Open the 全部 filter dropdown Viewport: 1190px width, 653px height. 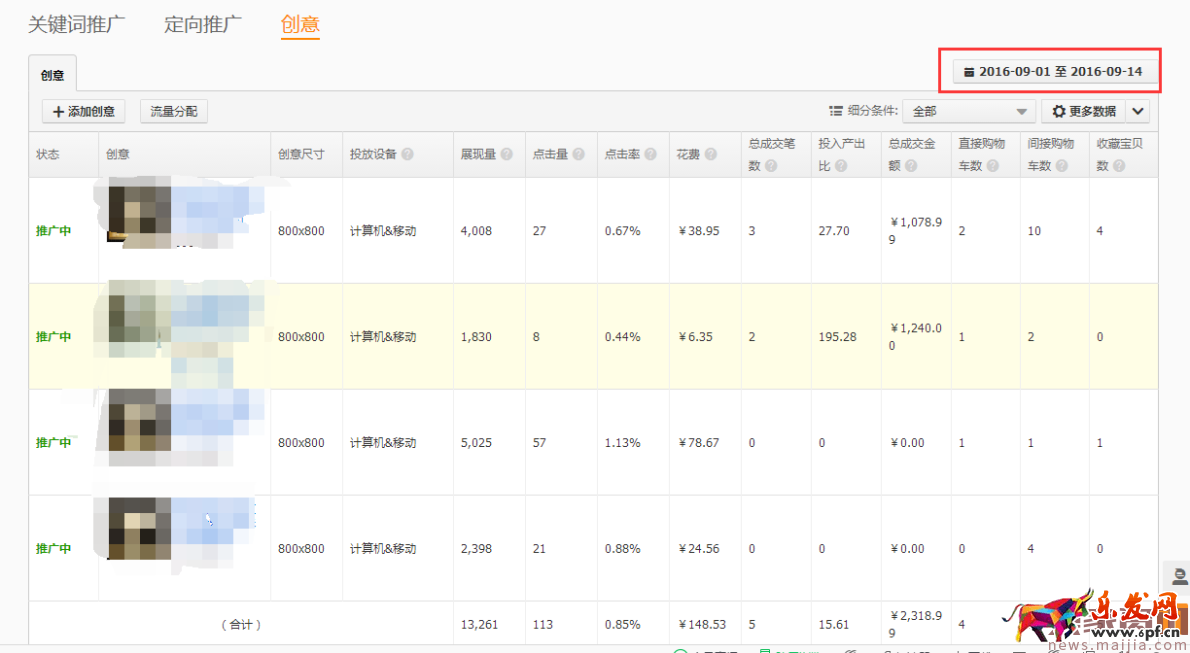coord(967,111)
